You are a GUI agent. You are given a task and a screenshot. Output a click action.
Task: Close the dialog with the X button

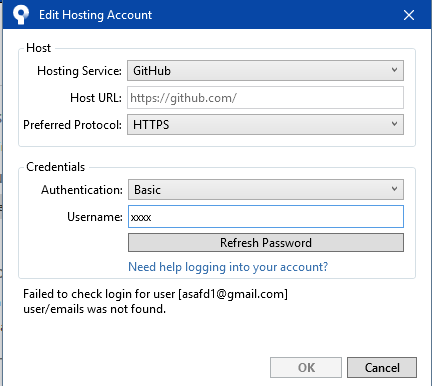(409, 15)
